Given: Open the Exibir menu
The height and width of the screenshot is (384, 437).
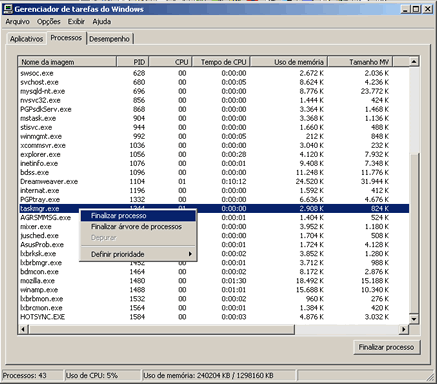Looking at the screenshot, I should (x=76, y=22).
